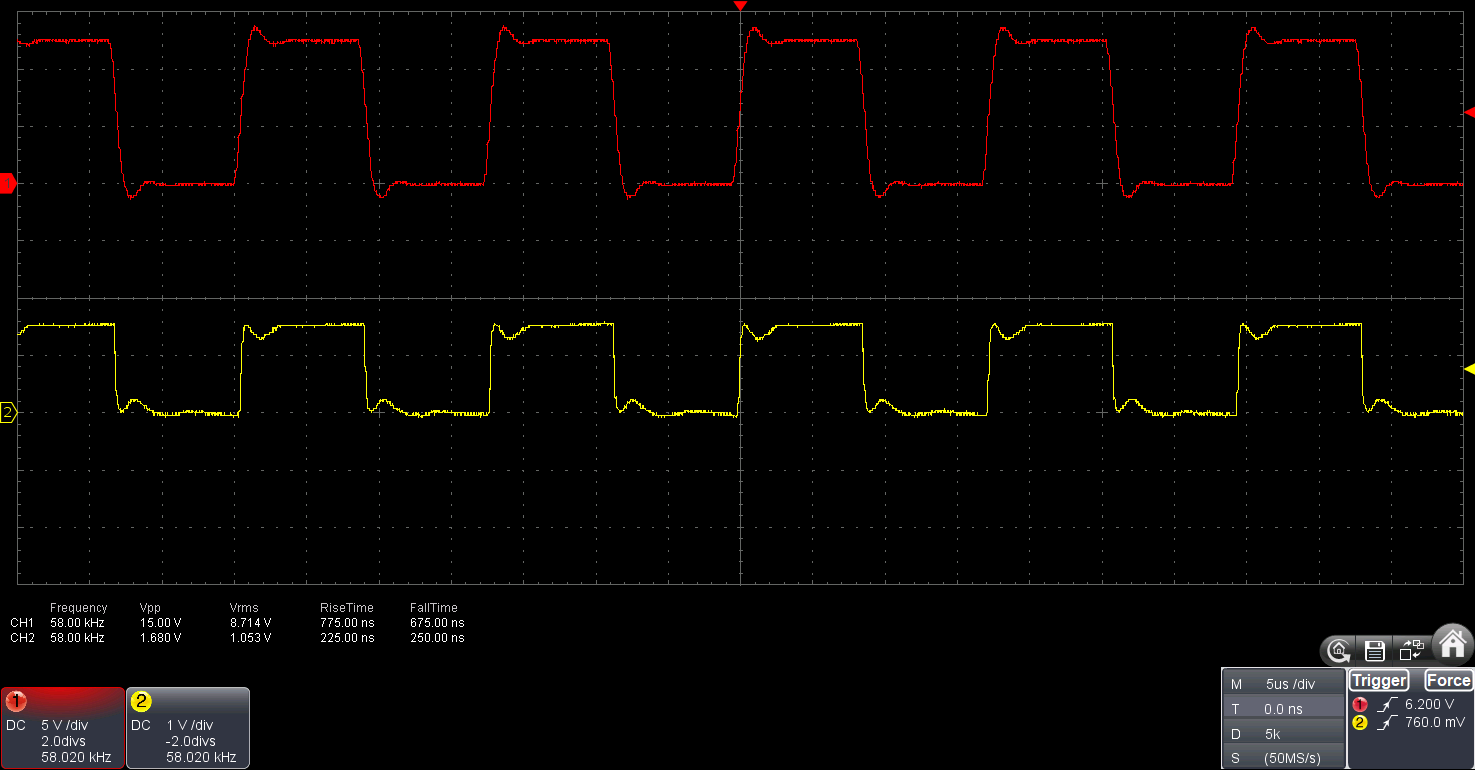Open the Home menu icon
The width and height of the screenshot is (1475, 770).
coord(1453,642)
